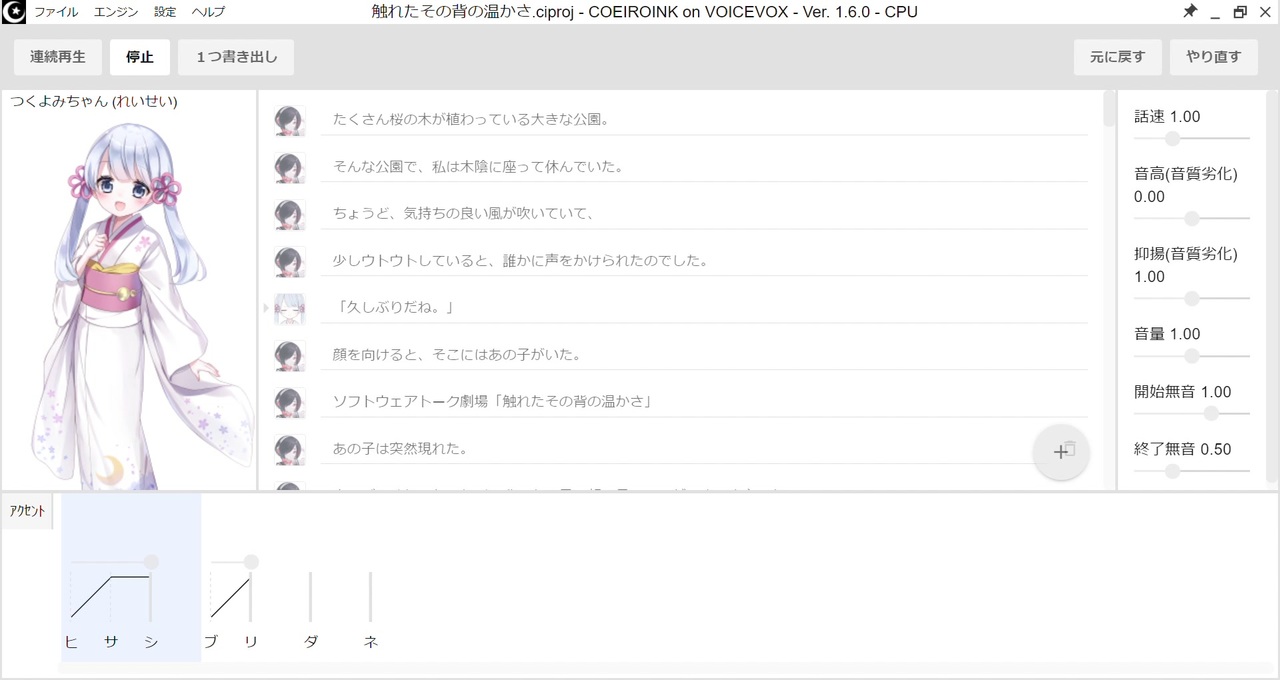Click the やり直す button
The height and width of the screenshot is (680, 1280).
pos(1214,57)
